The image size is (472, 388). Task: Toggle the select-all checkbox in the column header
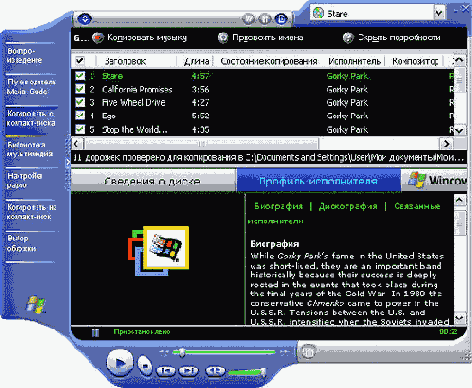pos(80,61)
